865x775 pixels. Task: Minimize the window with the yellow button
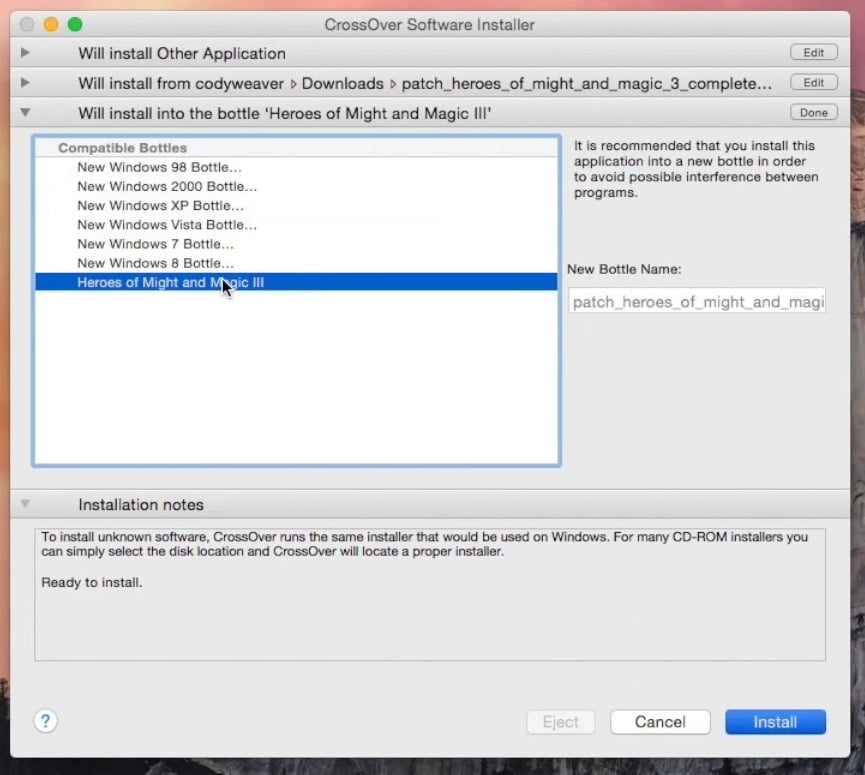coord(51,24)
